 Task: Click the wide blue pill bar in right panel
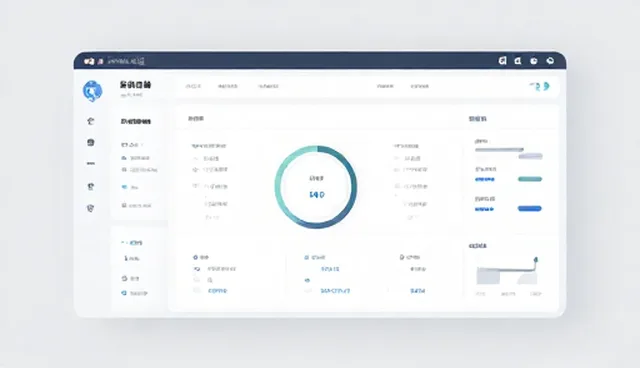(529, 208)
